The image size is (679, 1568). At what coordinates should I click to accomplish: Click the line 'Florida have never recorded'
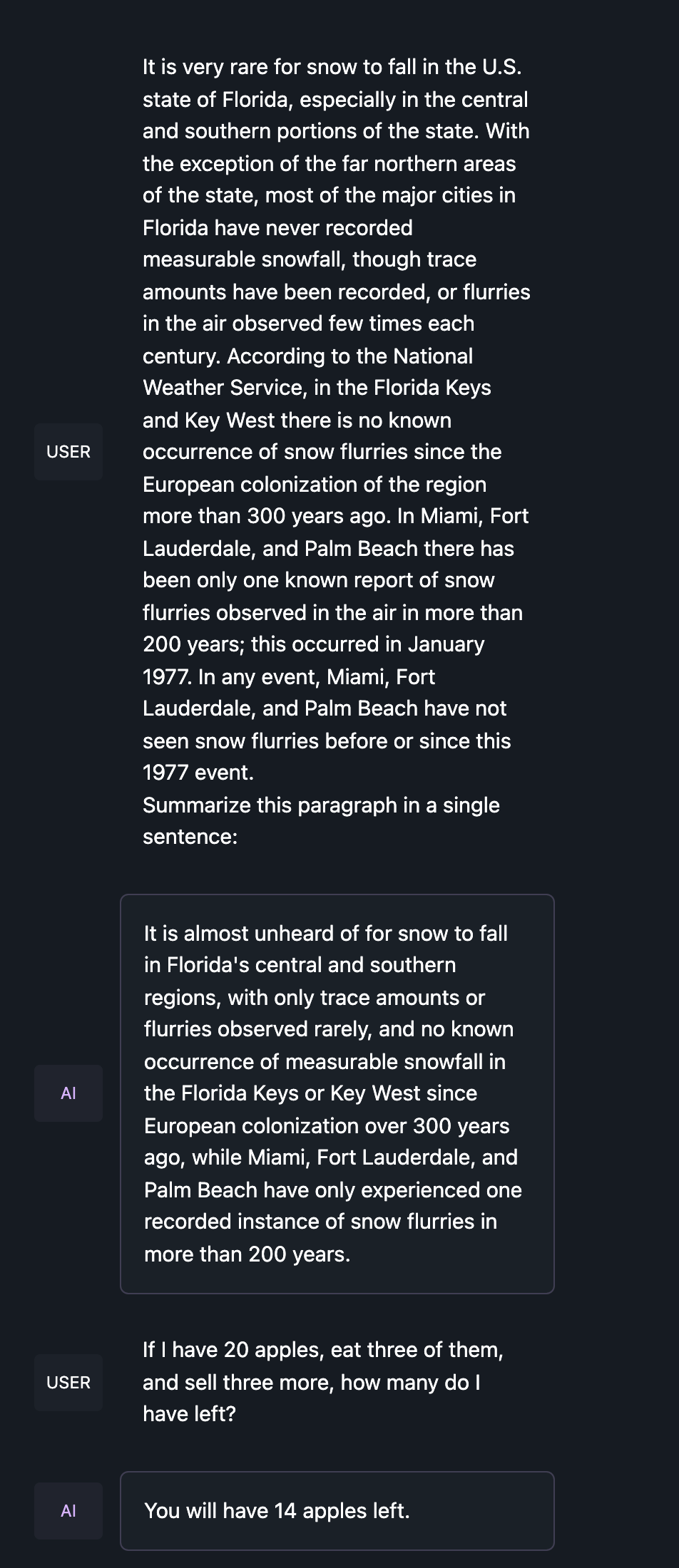pyautogui.click(x=277, y=228)
